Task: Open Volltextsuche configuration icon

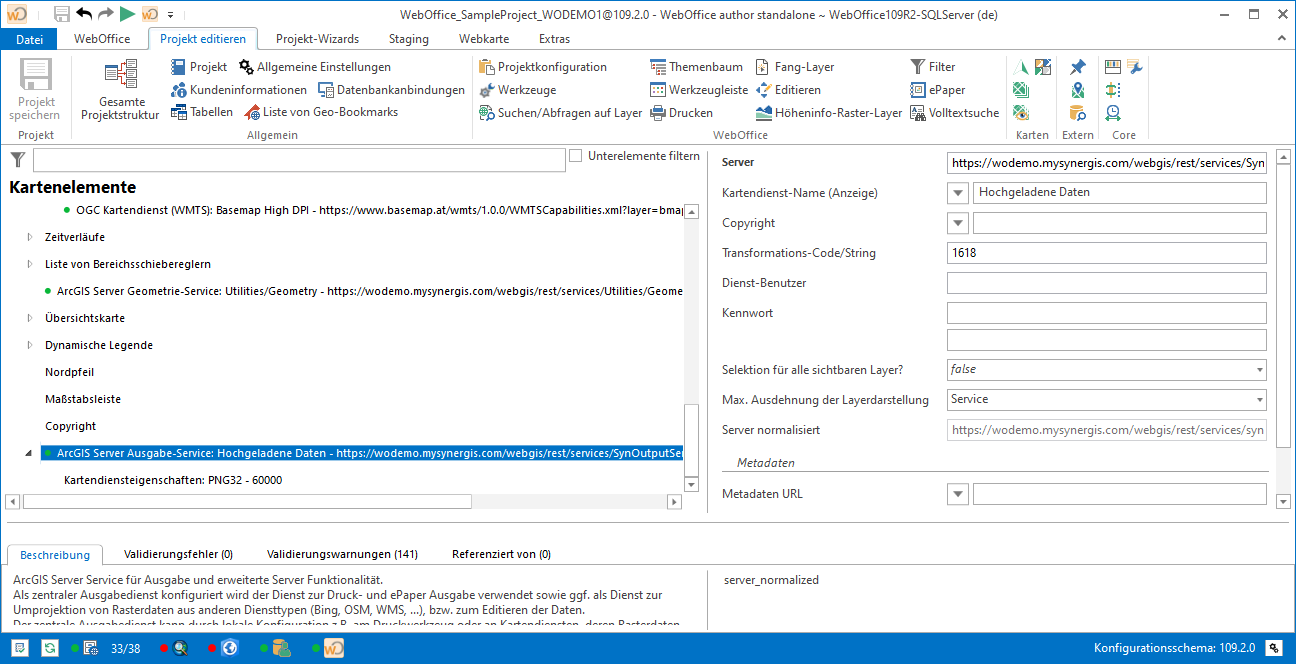Action: 916,112
